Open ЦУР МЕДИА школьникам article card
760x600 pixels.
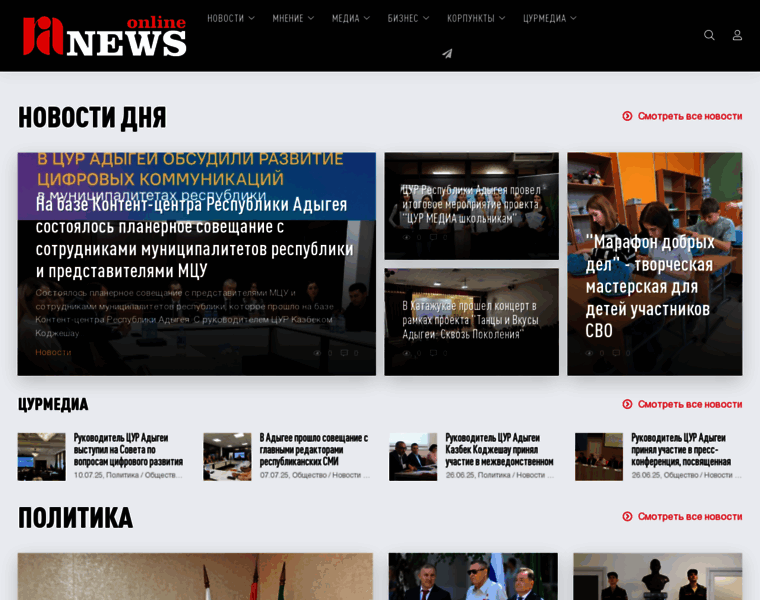[471, 204]
